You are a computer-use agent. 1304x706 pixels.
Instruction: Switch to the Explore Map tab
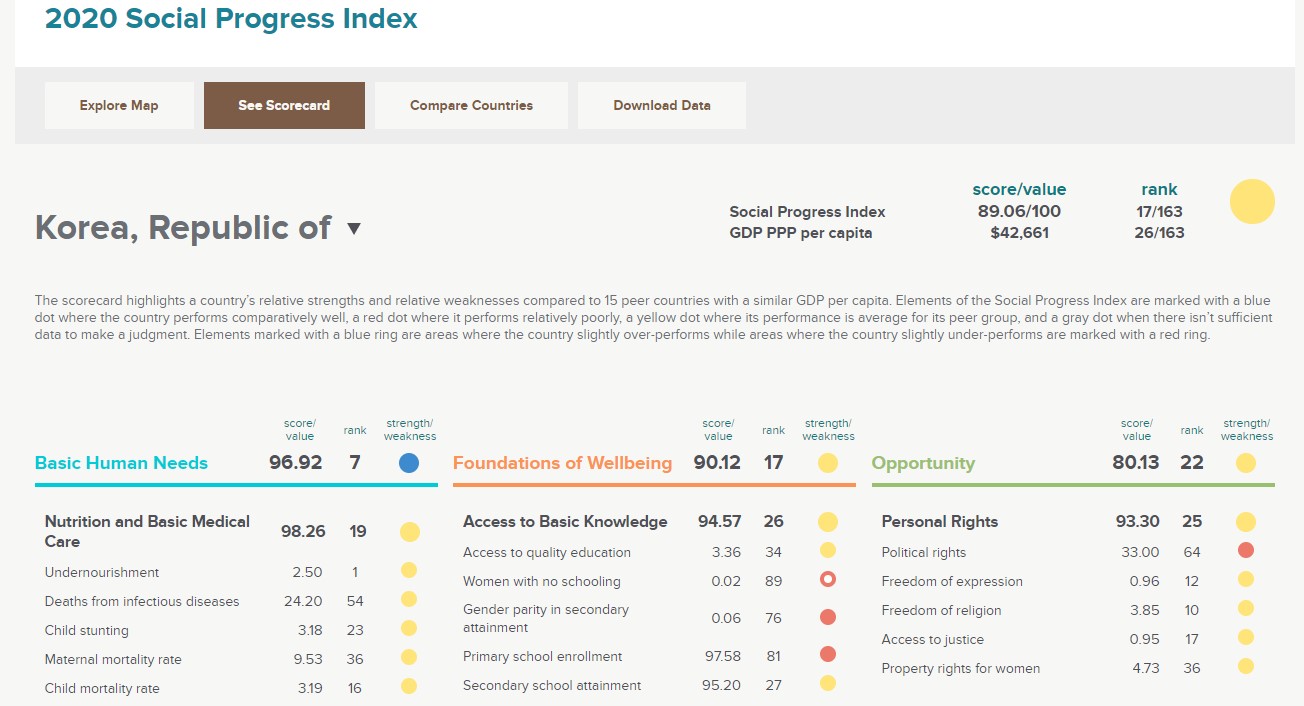coord(118,105)
